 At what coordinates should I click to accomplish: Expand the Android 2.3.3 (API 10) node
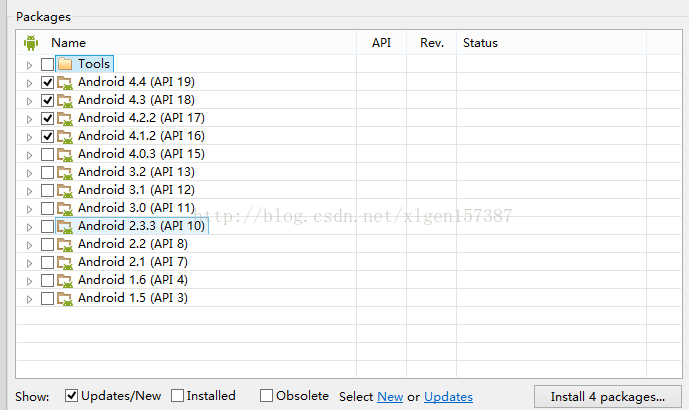[x=29, y=227]
